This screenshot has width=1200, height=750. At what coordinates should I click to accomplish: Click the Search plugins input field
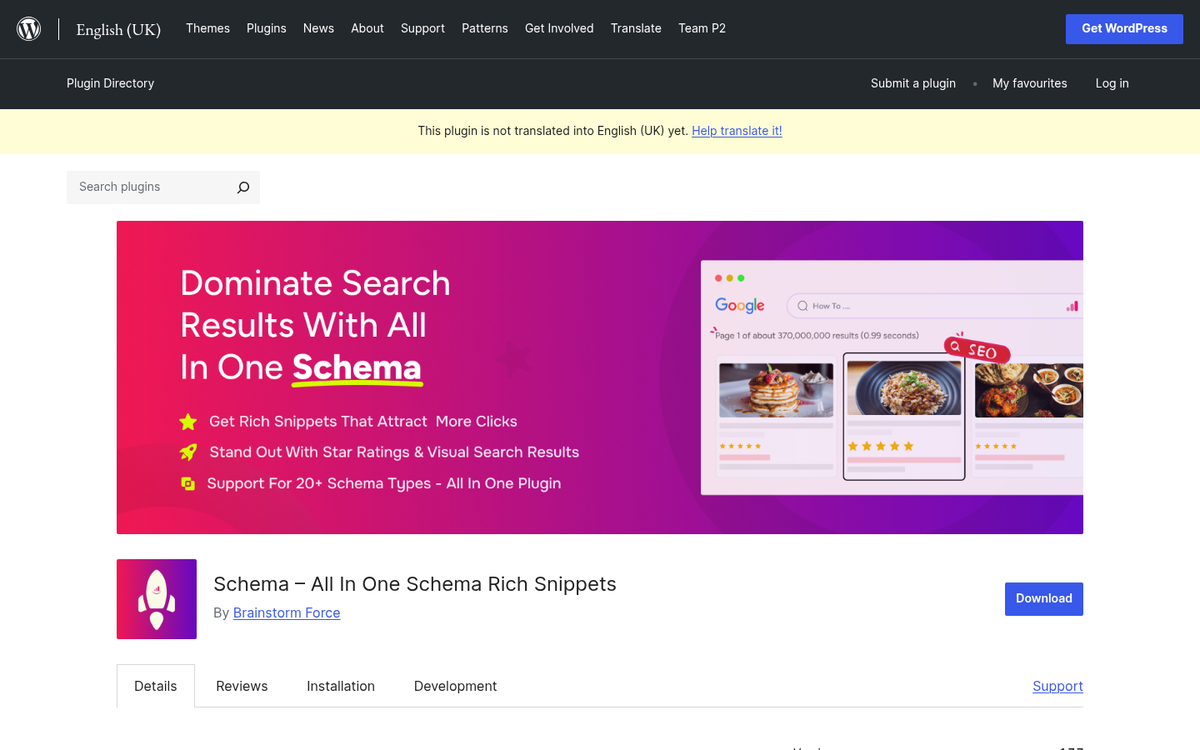click(x=150, y=187)
